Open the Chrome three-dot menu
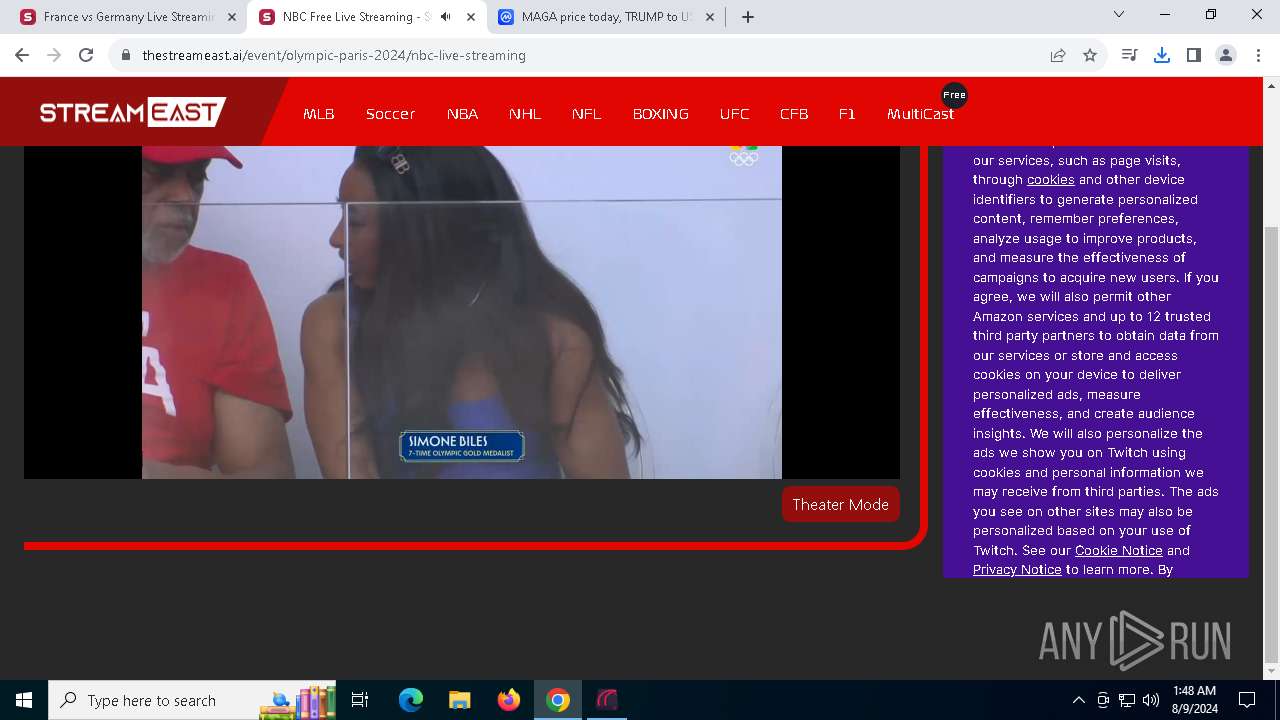The width and height of the screenshot is (1280, 720). click(x=1258, y=55)
